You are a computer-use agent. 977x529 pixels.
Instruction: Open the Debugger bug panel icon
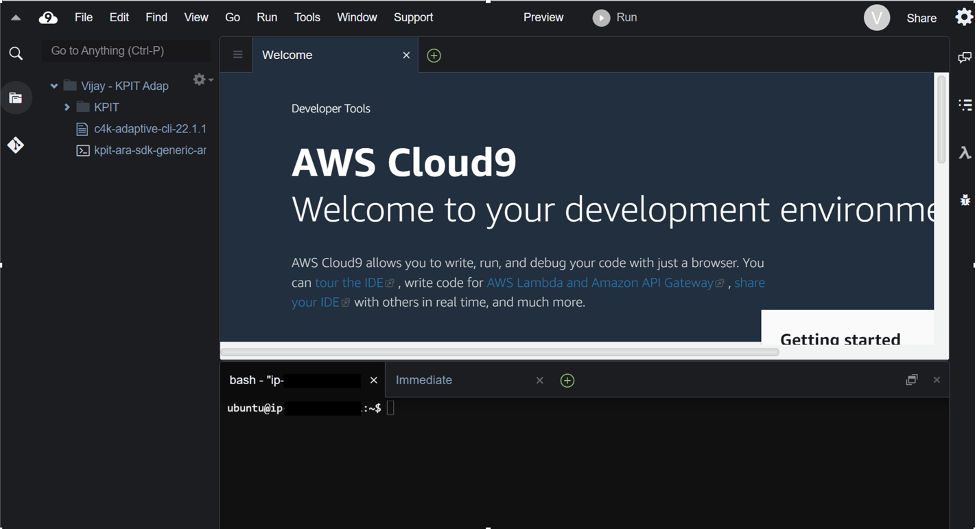tap(965, 200)
